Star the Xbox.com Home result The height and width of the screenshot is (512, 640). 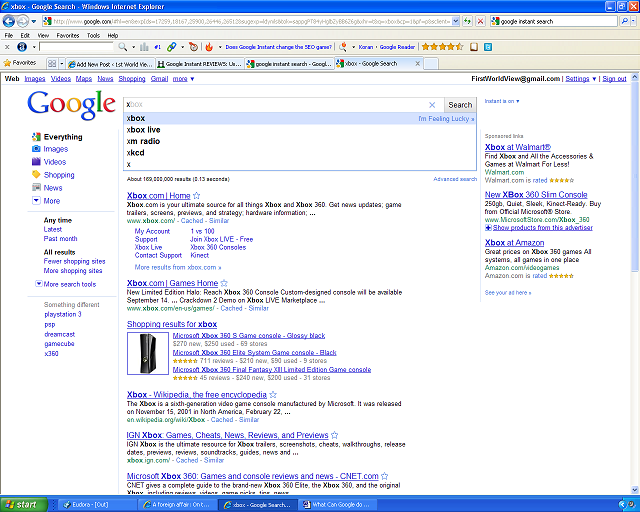point(197,196)
